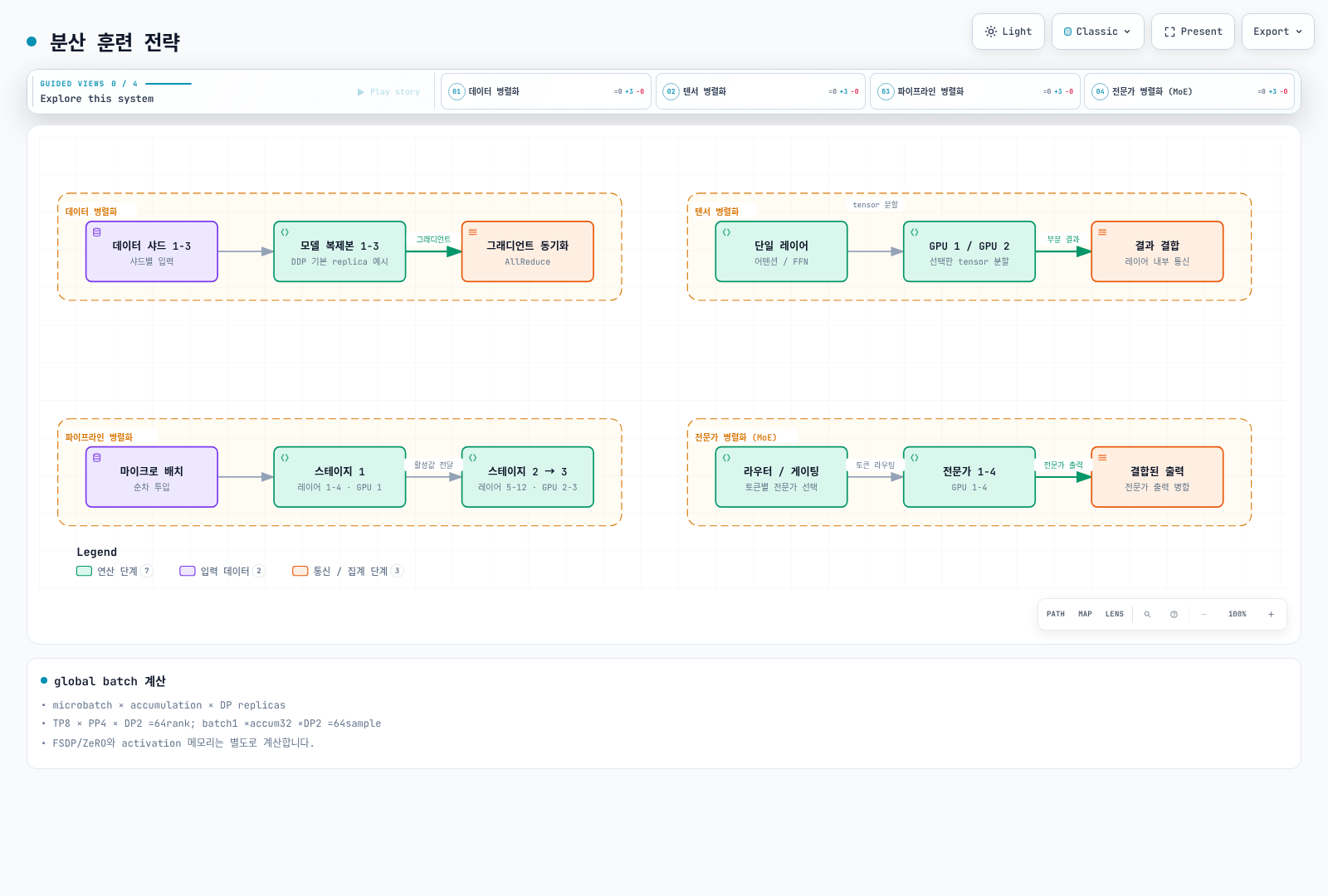This screenshot has height=896, width=1328.
Task: Click the 03 step badge for 파이프라인 병렬화
Action: coord(886,91)
